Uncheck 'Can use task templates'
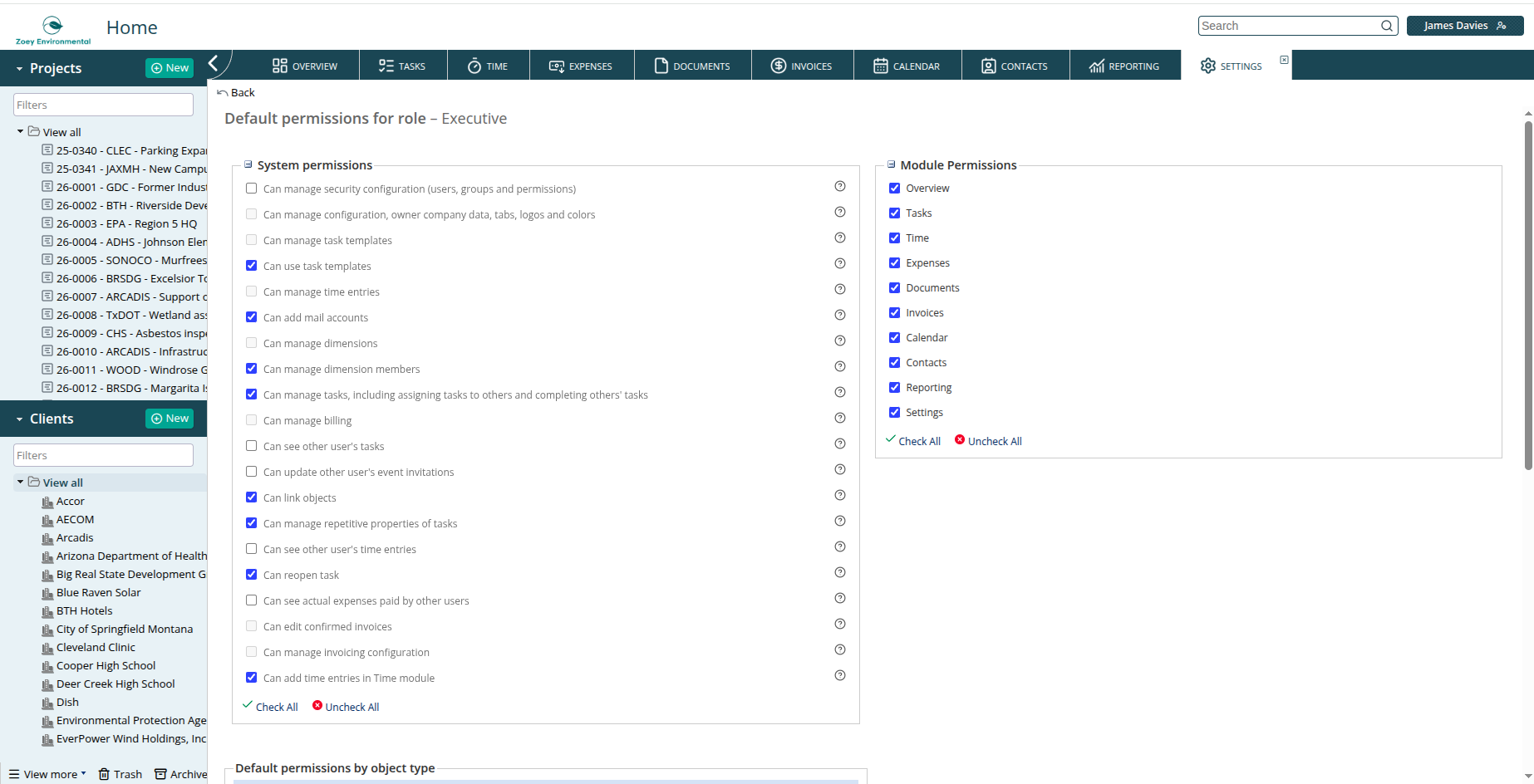 (252, 266)
